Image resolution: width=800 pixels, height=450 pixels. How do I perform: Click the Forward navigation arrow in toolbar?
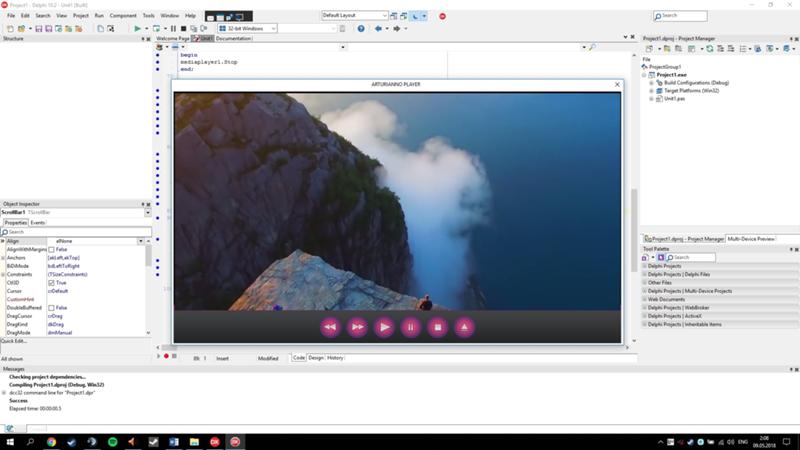tap(396, 29)
